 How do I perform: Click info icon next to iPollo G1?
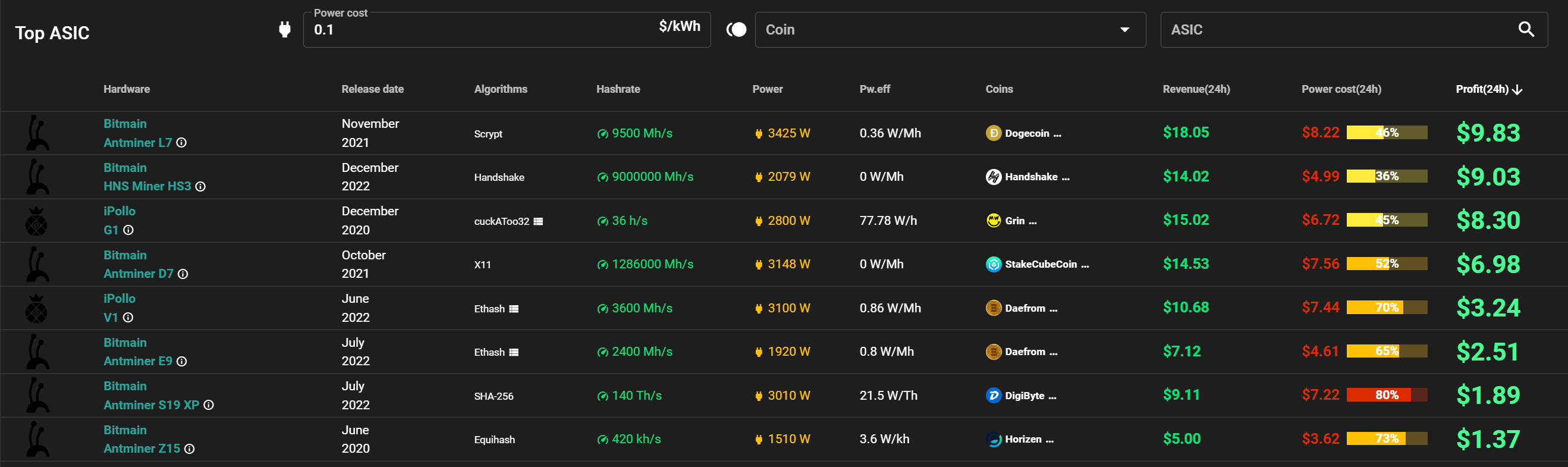coord(128,230)
